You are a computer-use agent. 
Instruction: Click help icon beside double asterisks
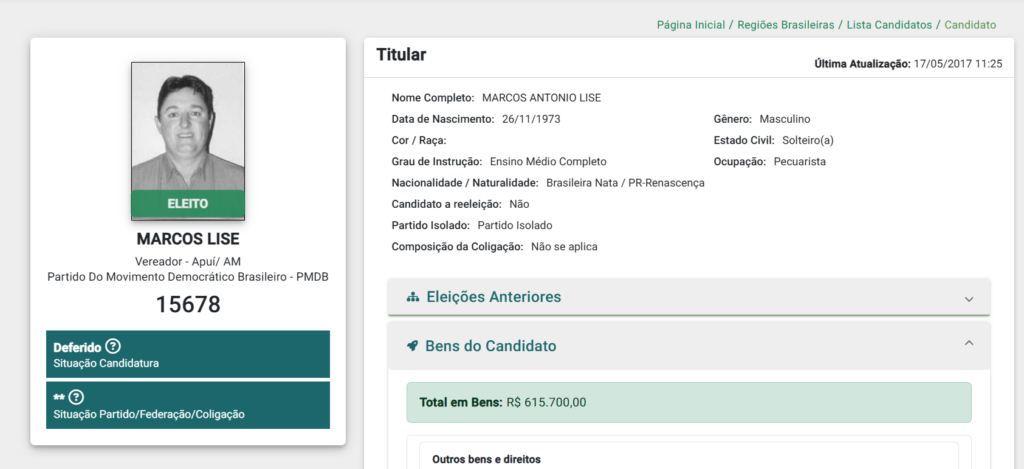[76, 397]
